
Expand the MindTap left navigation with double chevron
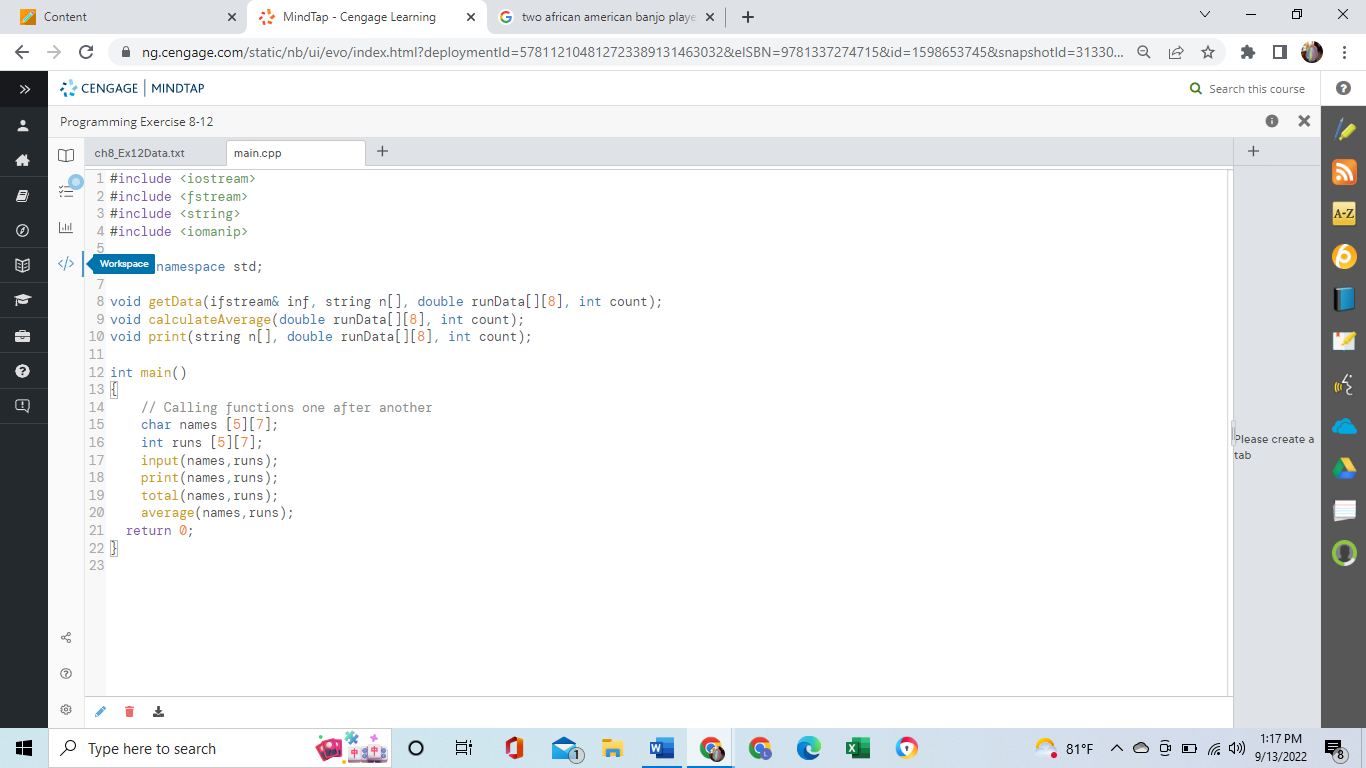click(23, 88)
